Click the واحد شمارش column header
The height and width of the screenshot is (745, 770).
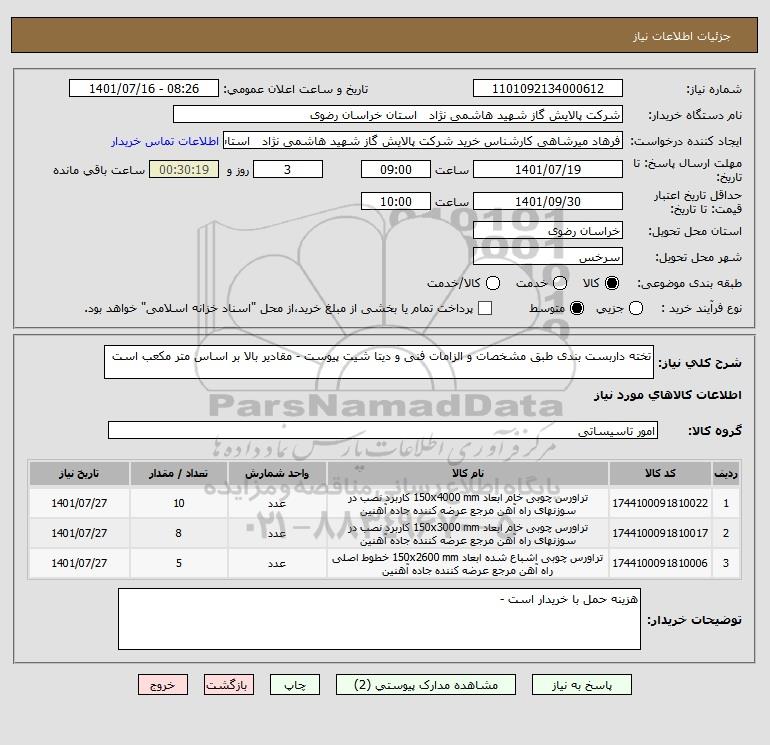point(277,473)
